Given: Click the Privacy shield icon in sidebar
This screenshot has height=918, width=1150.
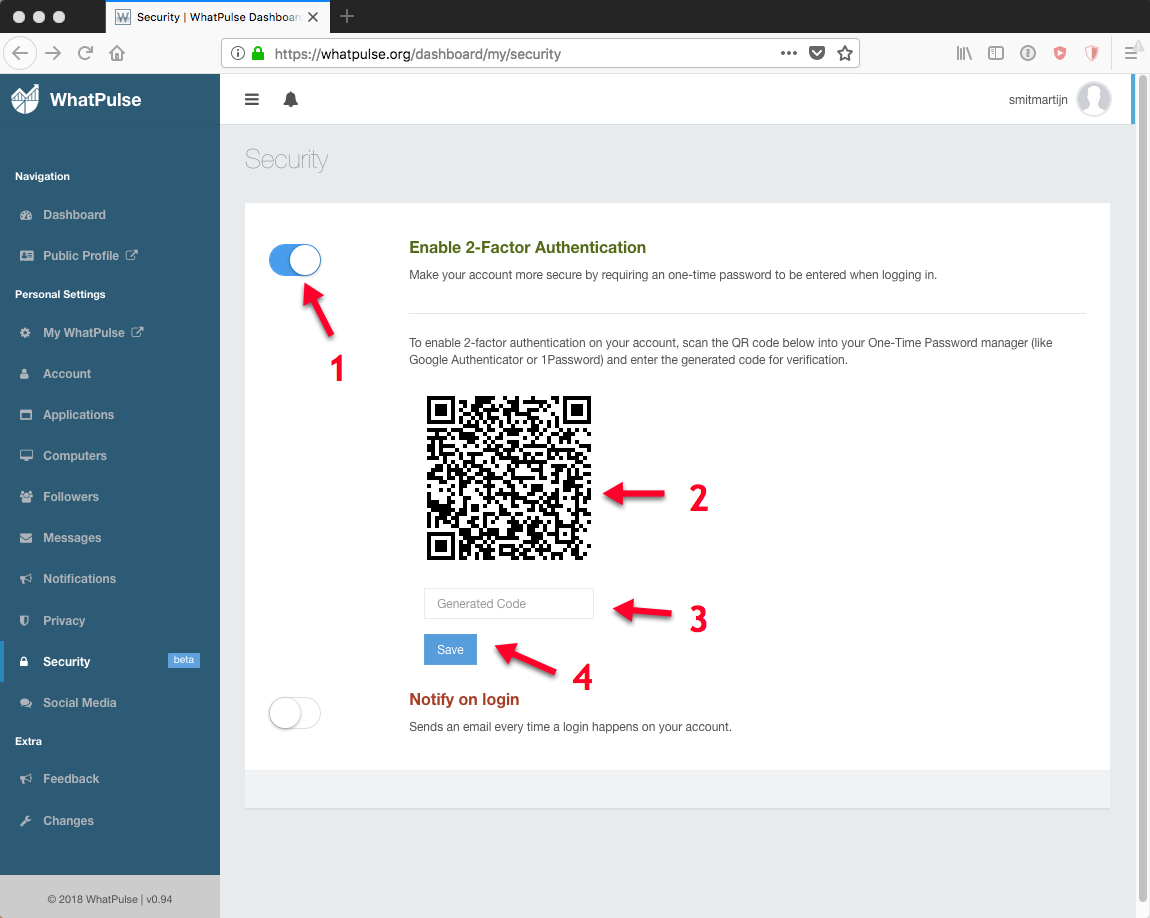Looking at the screenshot, I should point(24,620).
